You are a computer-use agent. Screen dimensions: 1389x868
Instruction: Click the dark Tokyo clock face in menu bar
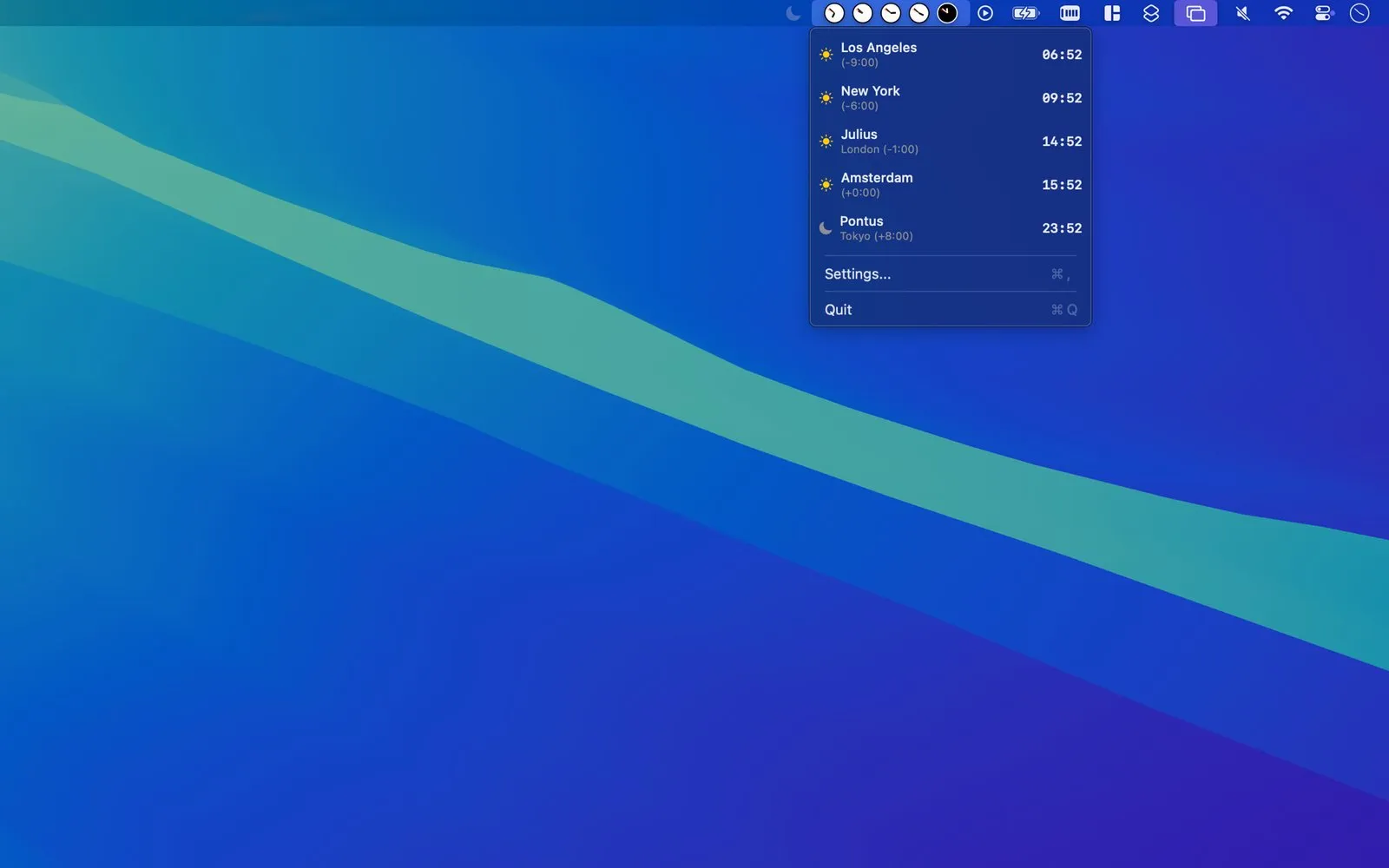click(947, 13)
